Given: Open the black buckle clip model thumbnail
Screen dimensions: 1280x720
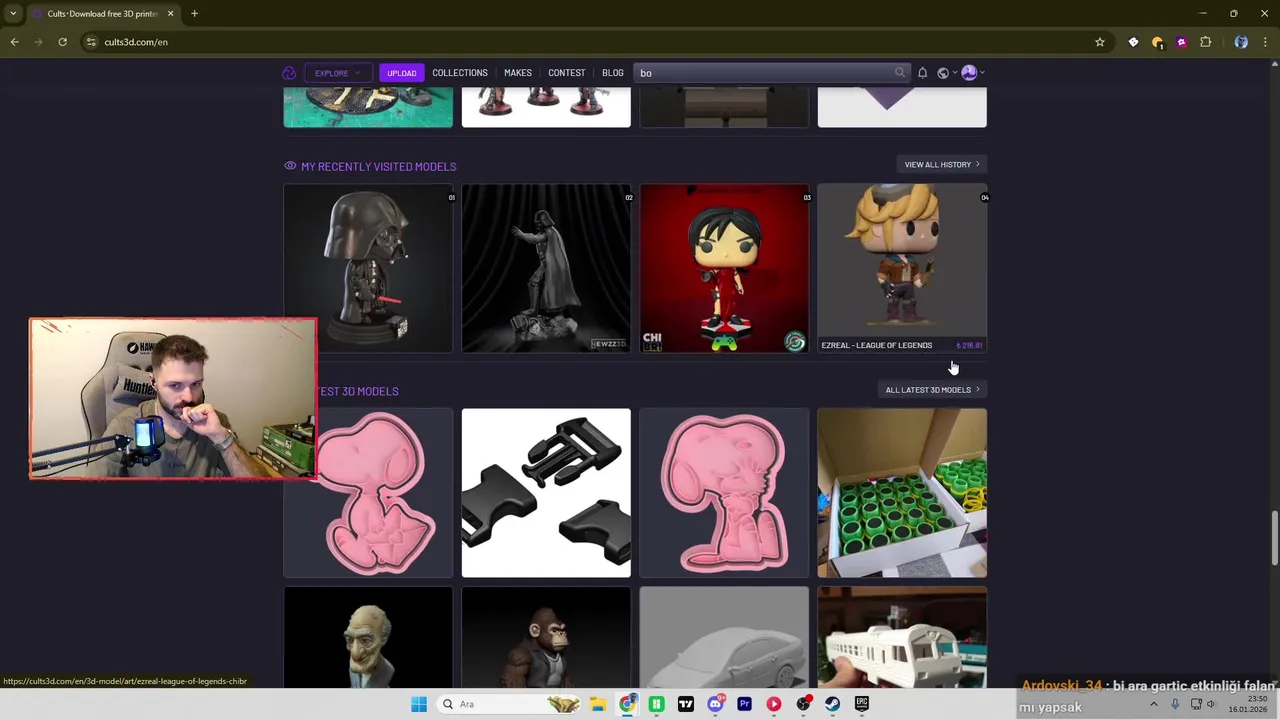Looking at the screenshot, I should [546, 493].
